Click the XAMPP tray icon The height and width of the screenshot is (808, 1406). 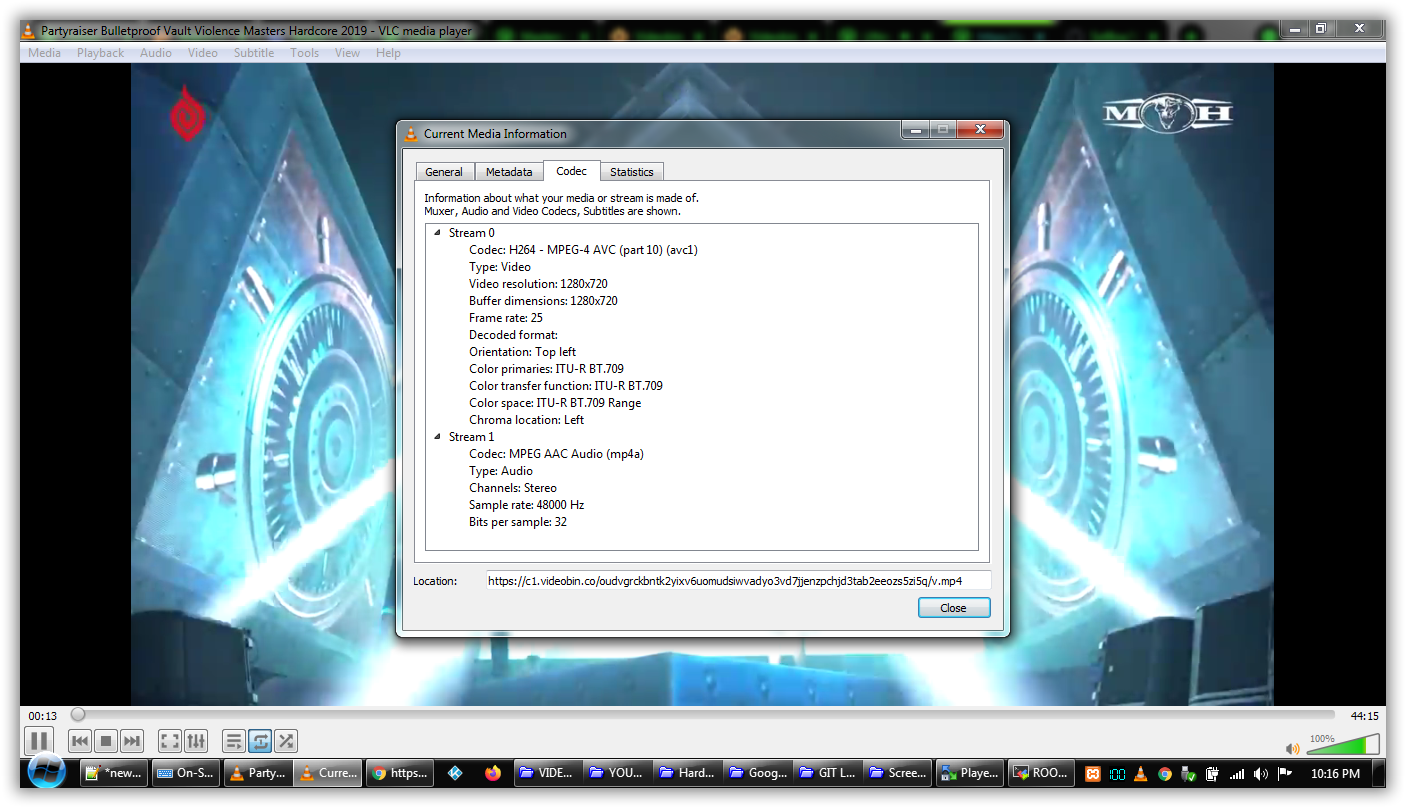[x=1094, y=774]
